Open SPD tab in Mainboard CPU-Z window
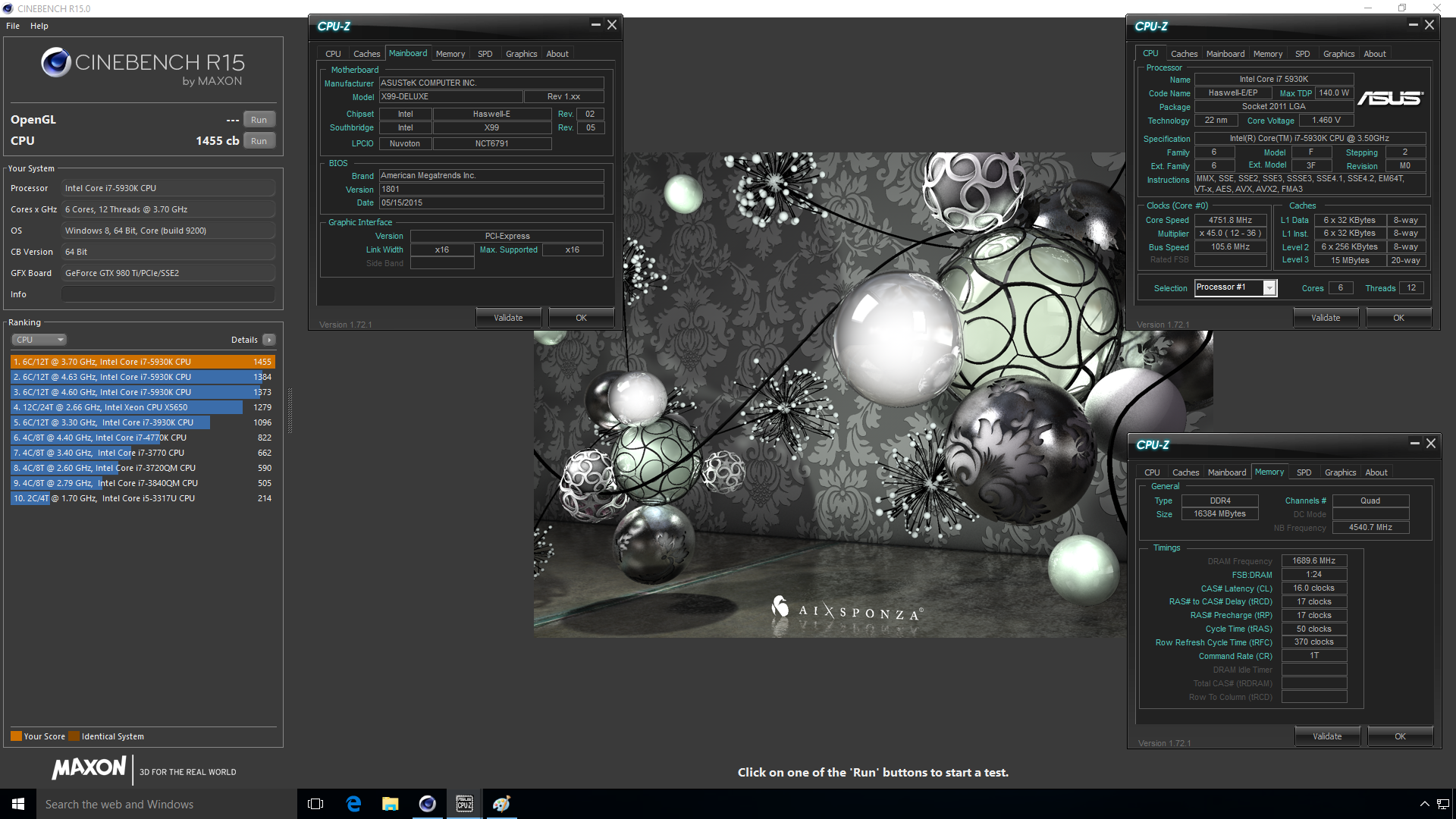Image resolution: width=1456 pixels, height=819 pixels. click(485, 54)
